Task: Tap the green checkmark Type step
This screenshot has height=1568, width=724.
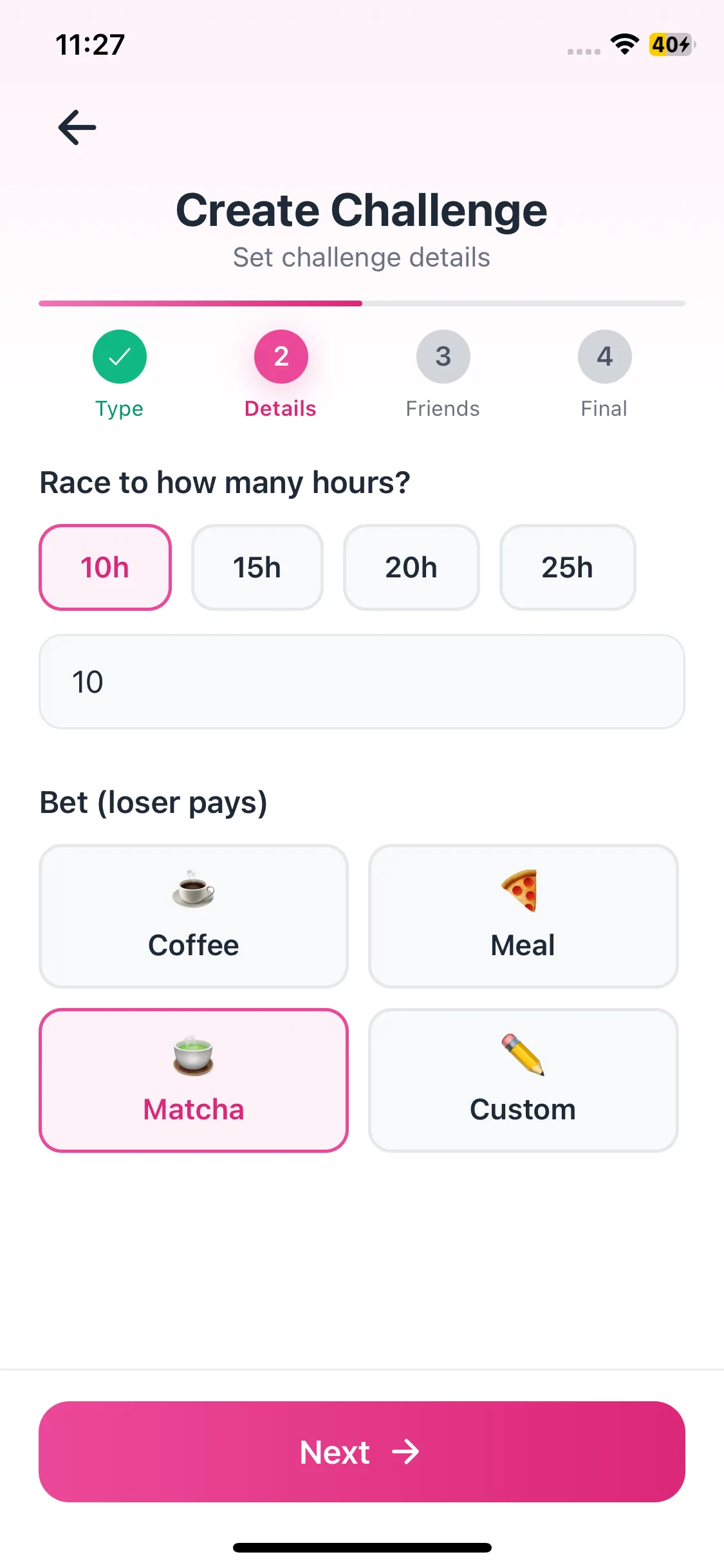Action: tap(120, 357)
